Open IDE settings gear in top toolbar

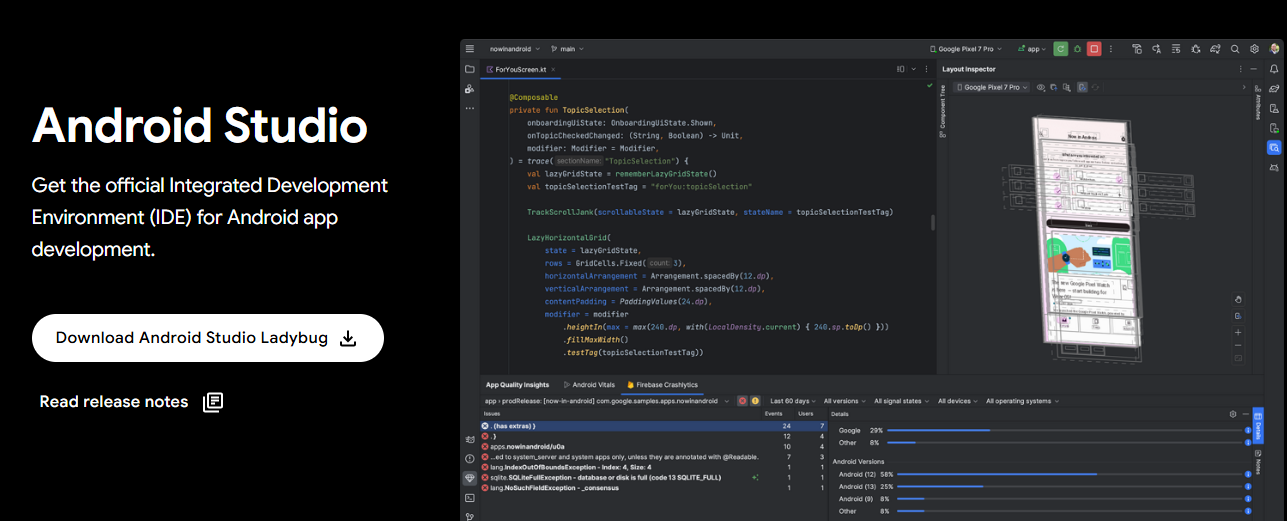coord(1254,48)
